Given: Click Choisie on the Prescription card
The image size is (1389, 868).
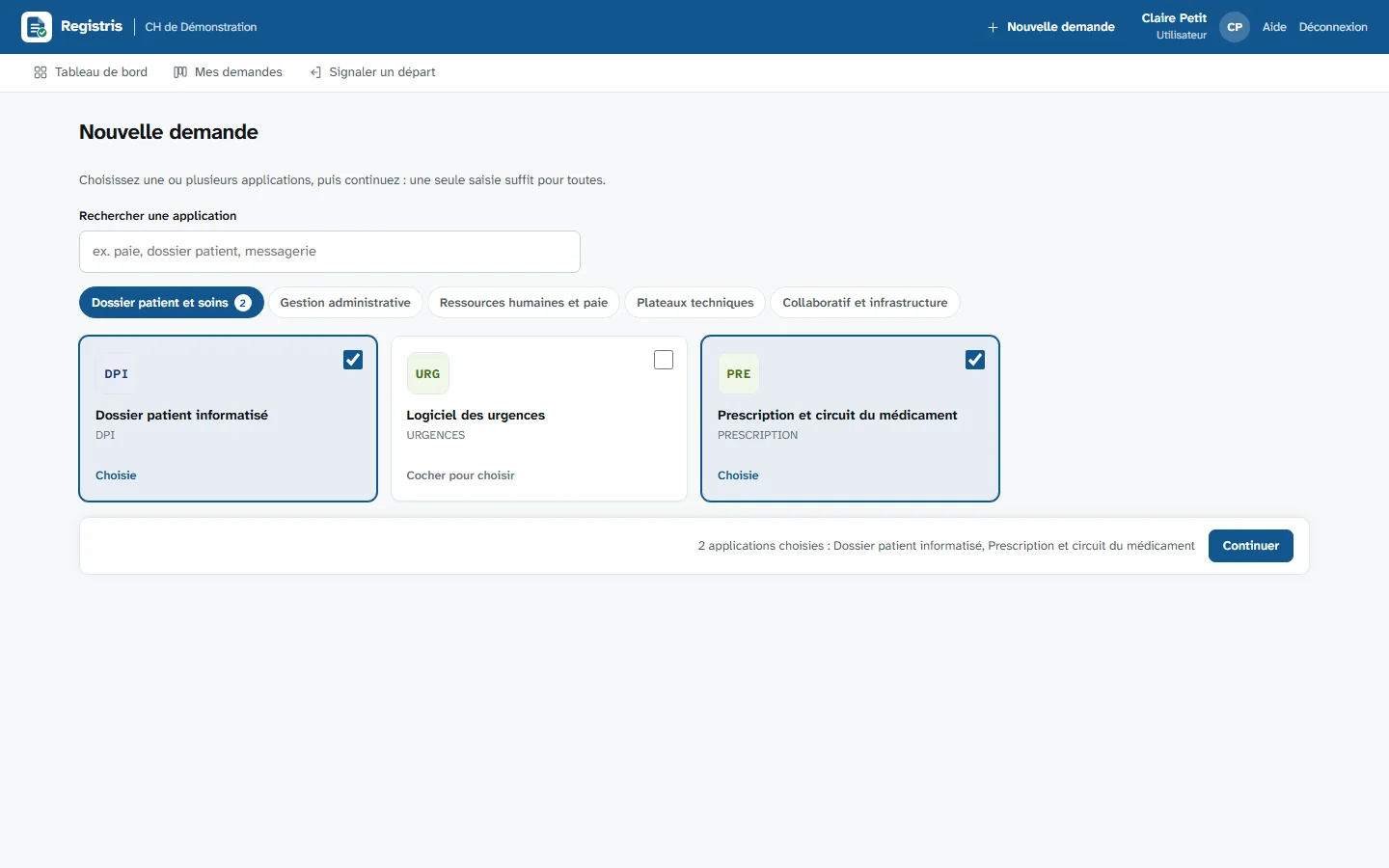Looking at the screenshot, I should tap(738, 475).
